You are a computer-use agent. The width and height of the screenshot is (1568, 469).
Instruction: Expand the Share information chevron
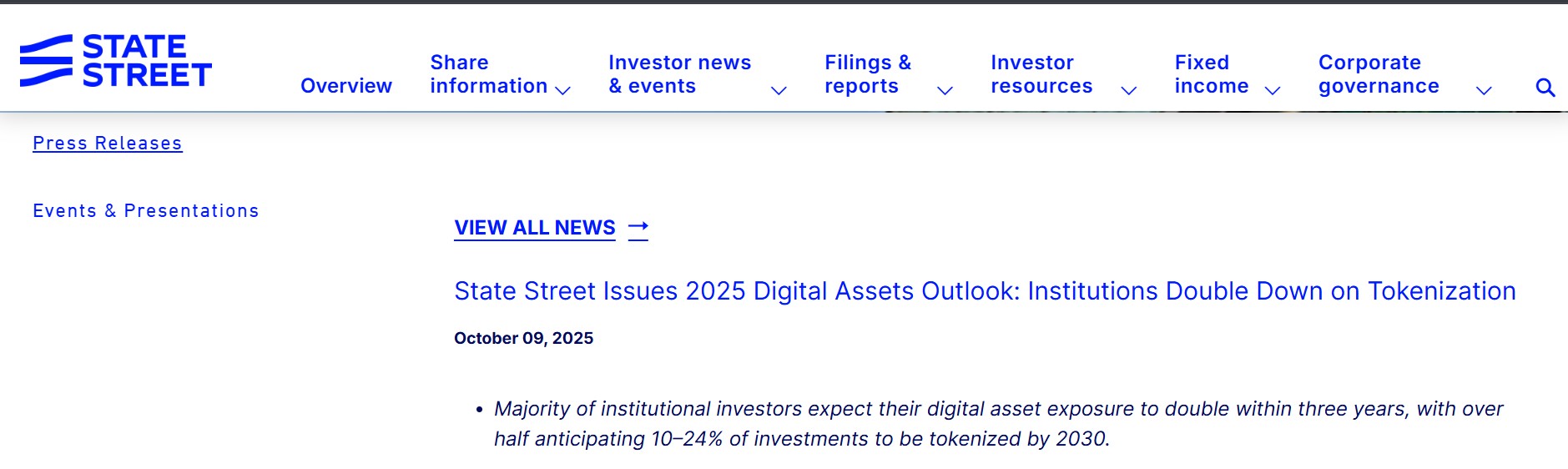pos(563,90)
